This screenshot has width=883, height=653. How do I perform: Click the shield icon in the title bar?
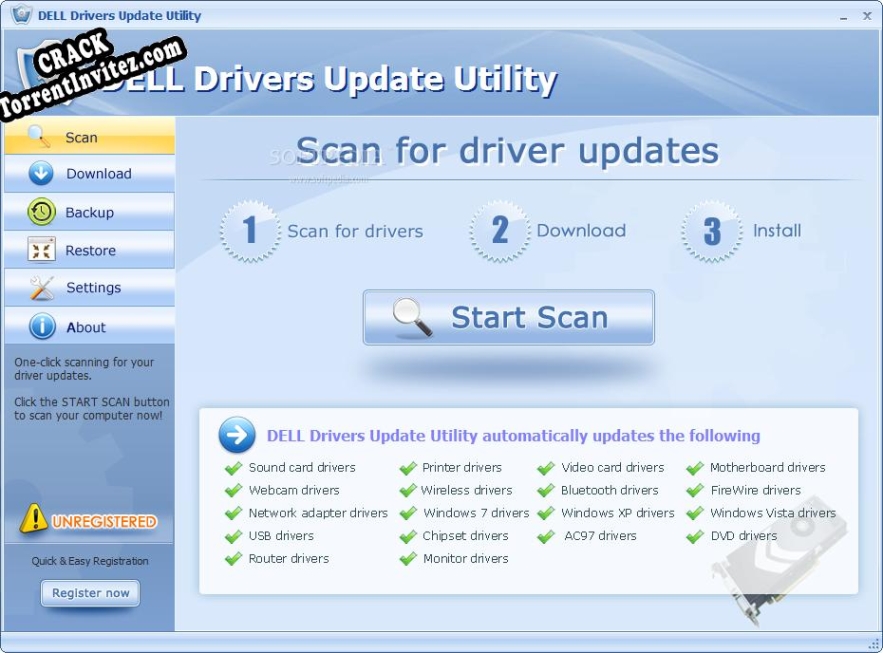click(x=20, y=15)
